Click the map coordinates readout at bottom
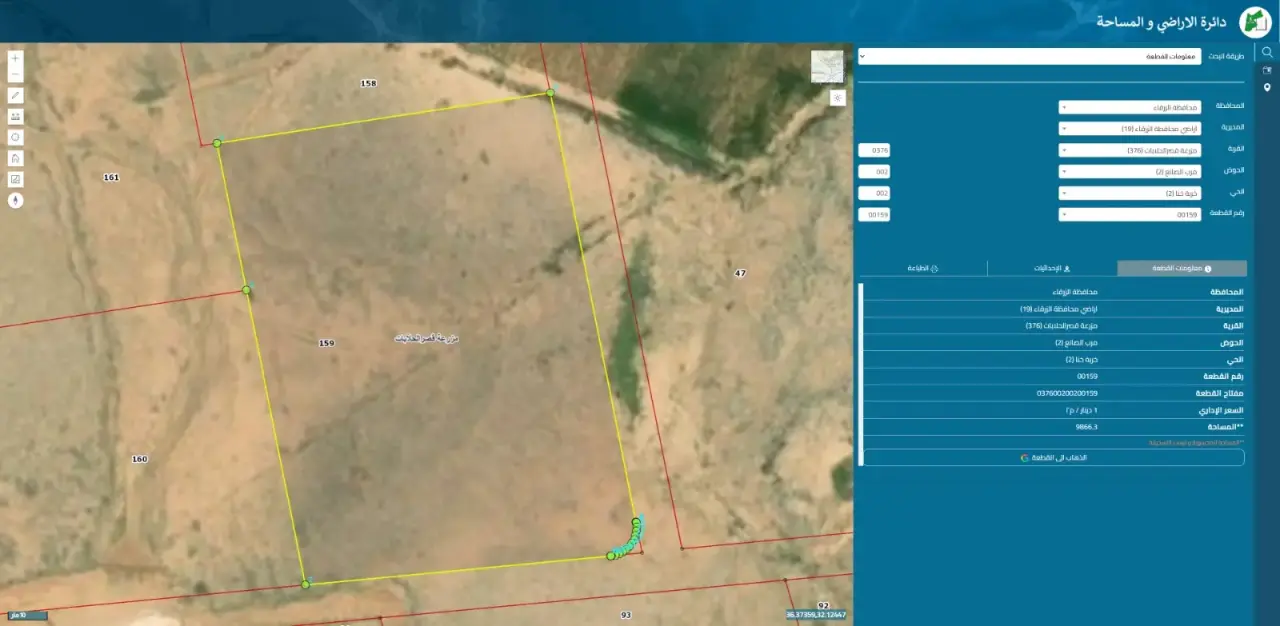This screenshot has width=1280, height=626. 816,614
